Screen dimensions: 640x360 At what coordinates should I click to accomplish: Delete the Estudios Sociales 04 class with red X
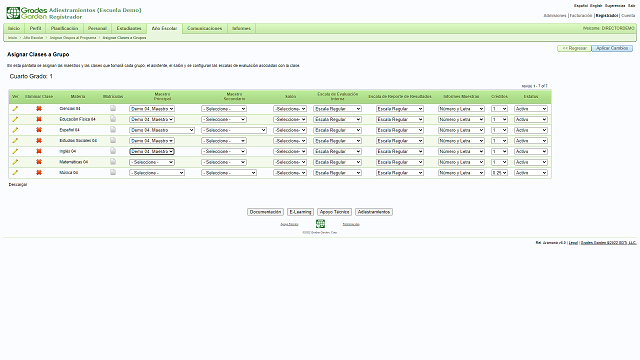click(x=39, y=140)
